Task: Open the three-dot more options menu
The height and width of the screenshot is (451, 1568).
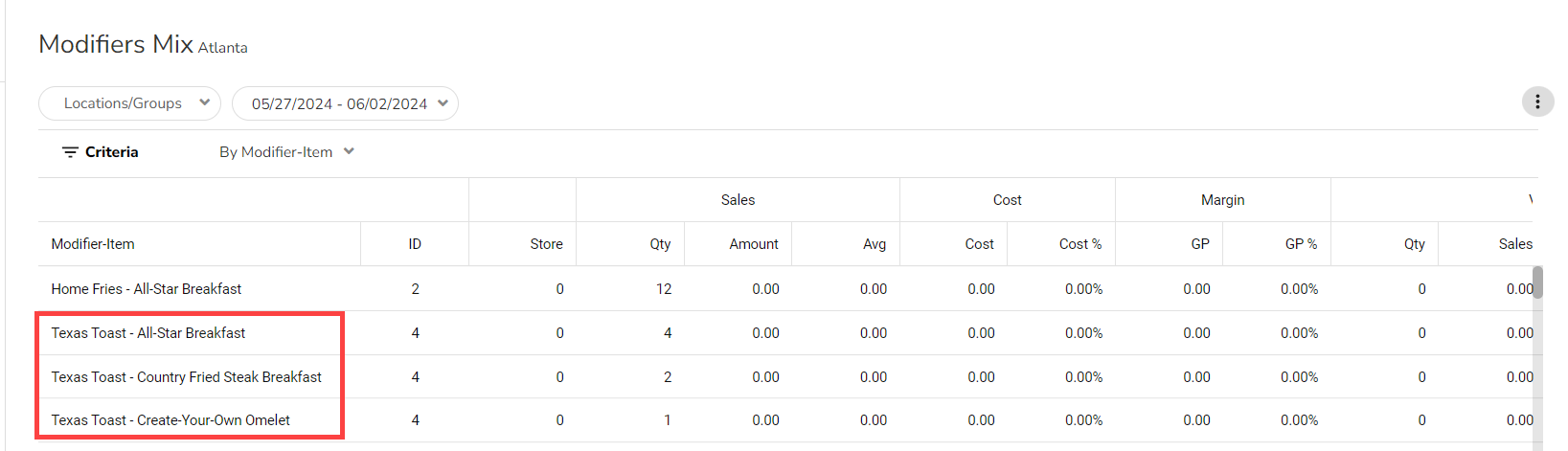Action: click(1537, 101)
